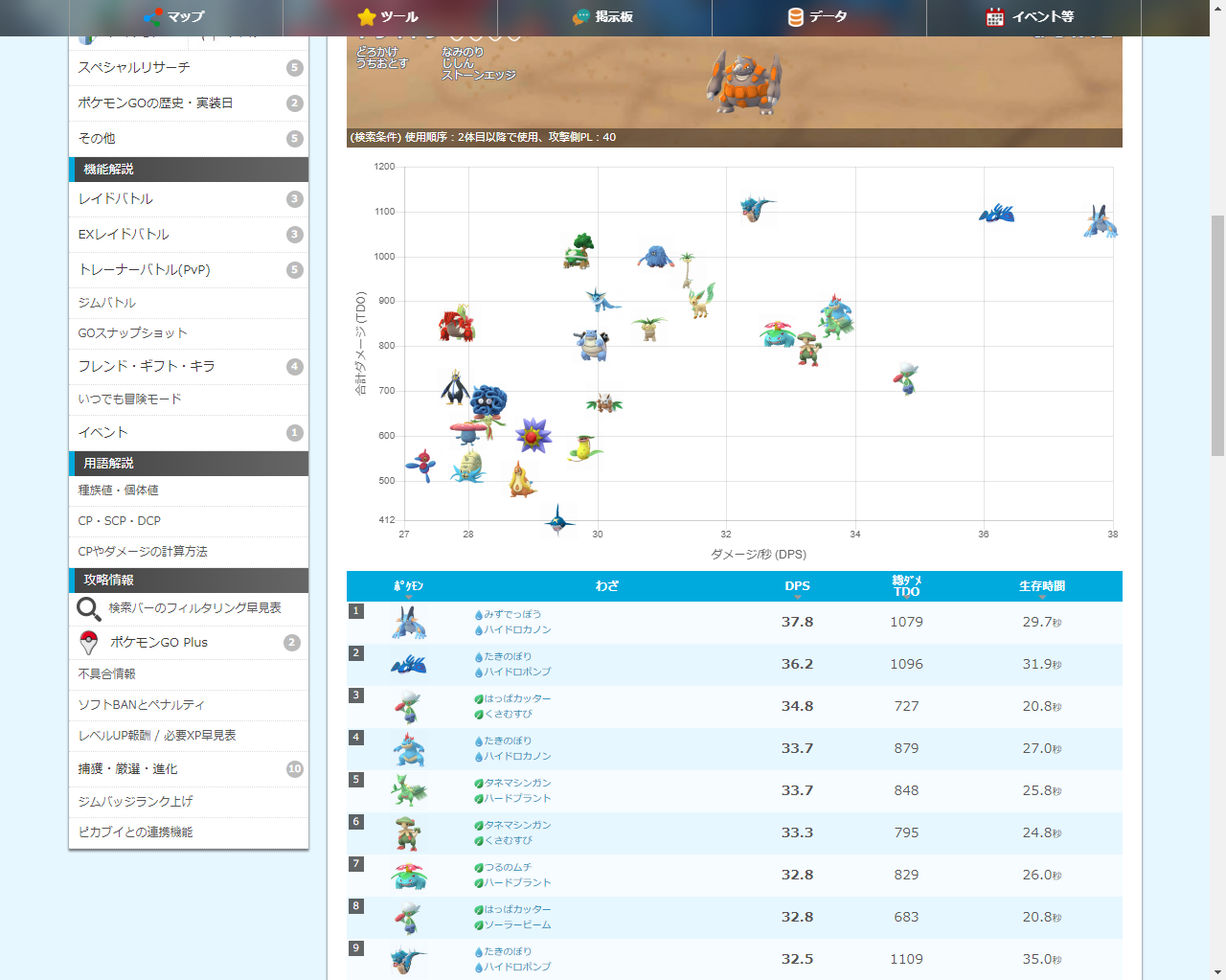Expand 捕獲・厳選・進化 sidebar section
This screenshot has width=1226, height=980.
pyautogui.click(x=189, y=769)
